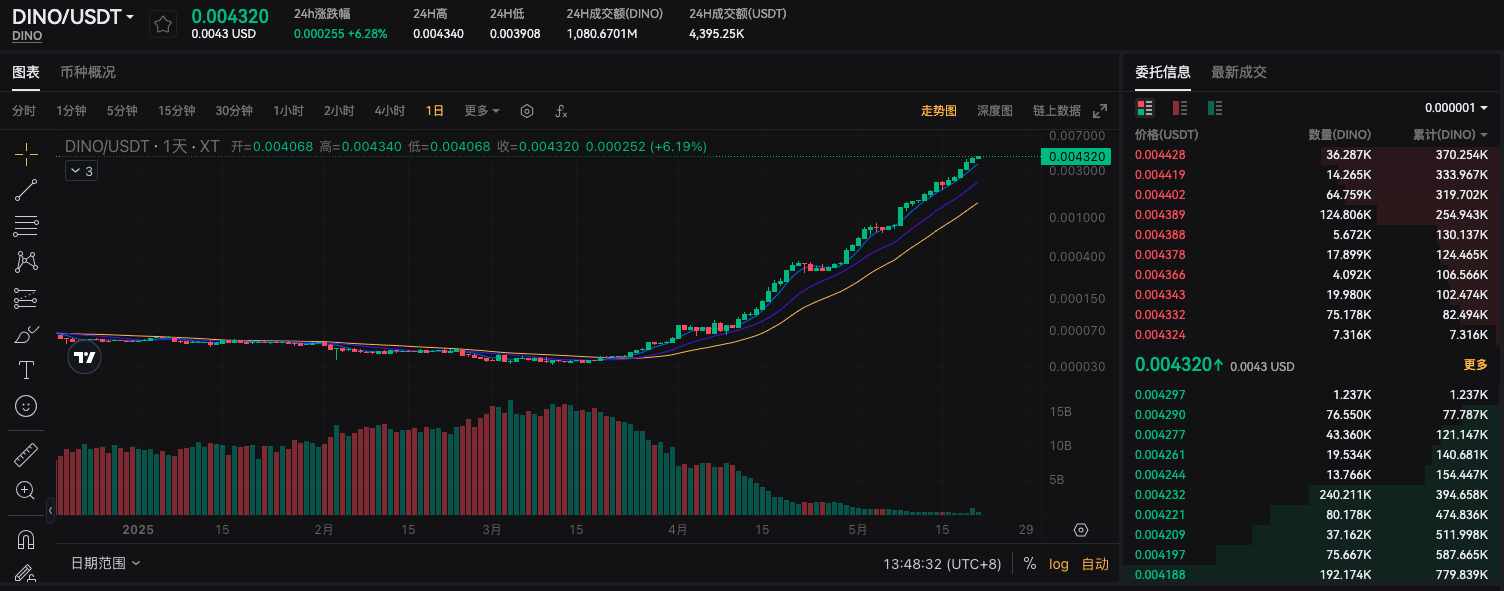The image size is (1504, 591).
Task: Pick the brush drawing tool
Action: point(27,334)
